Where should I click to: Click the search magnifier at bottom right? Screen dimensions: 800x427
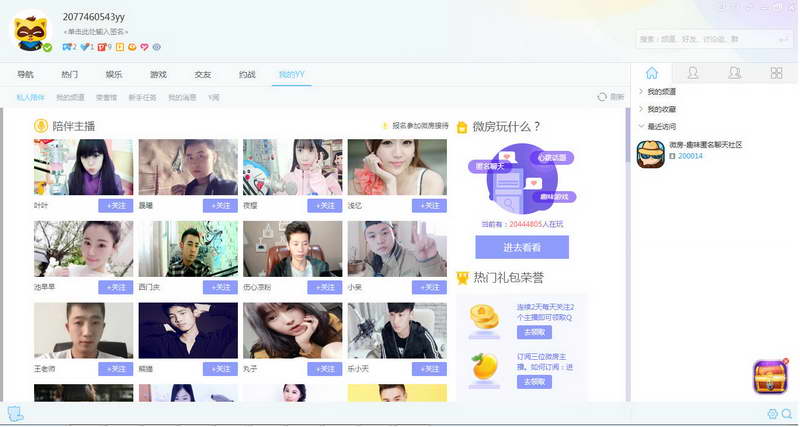(x=787, y=414)
